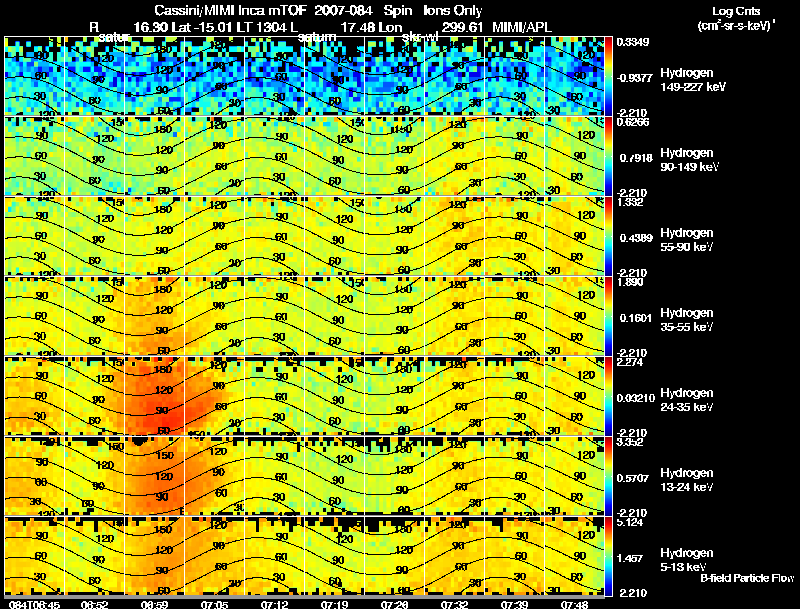800x609 pixels.
Task: Click the 'Lon 299.61' header value
Action: point(430,28)
